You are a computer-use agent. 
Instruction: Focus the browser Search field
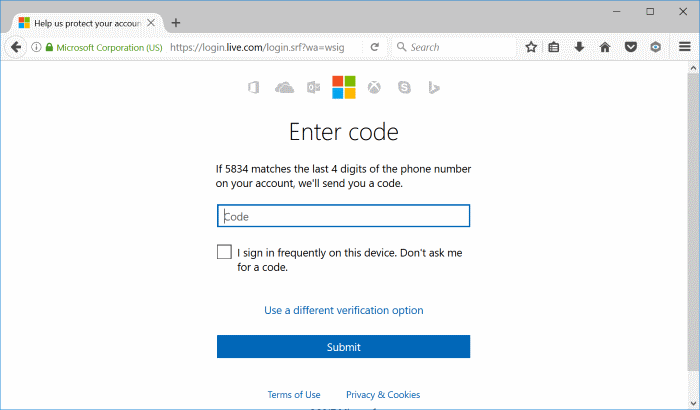point(454,47)
